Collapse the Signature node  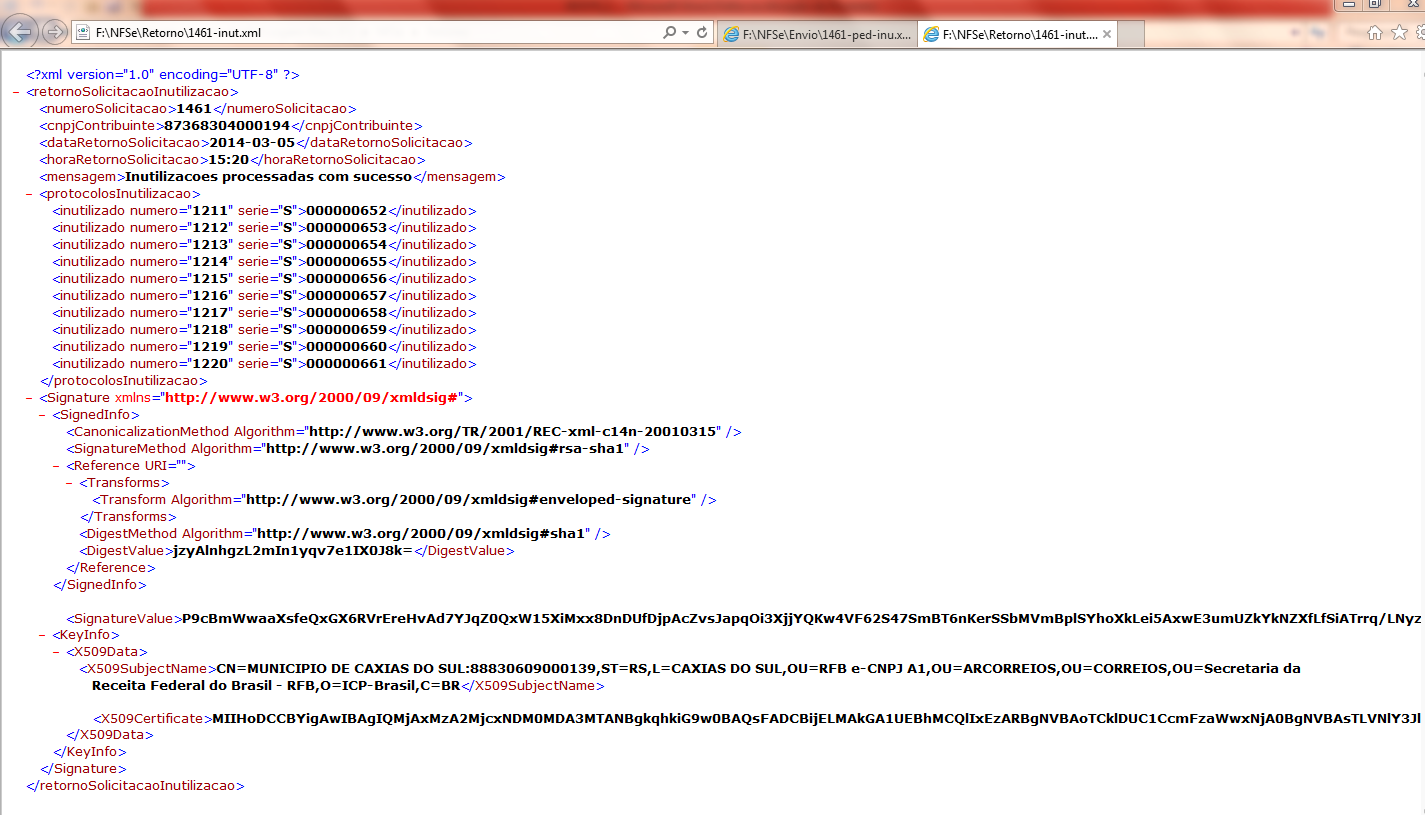pos(30,398)
